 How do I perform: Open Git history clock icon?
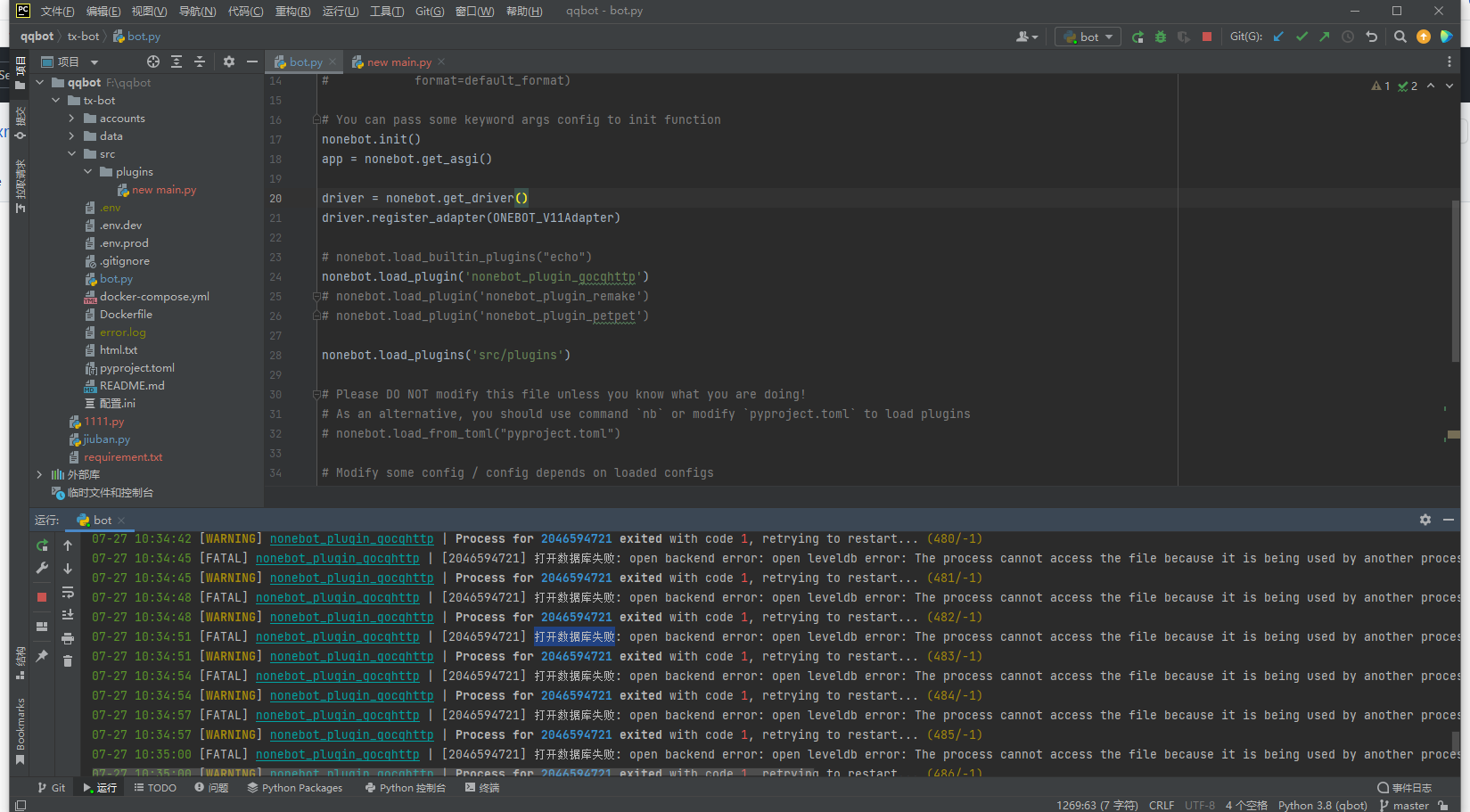pos(1348,37)
